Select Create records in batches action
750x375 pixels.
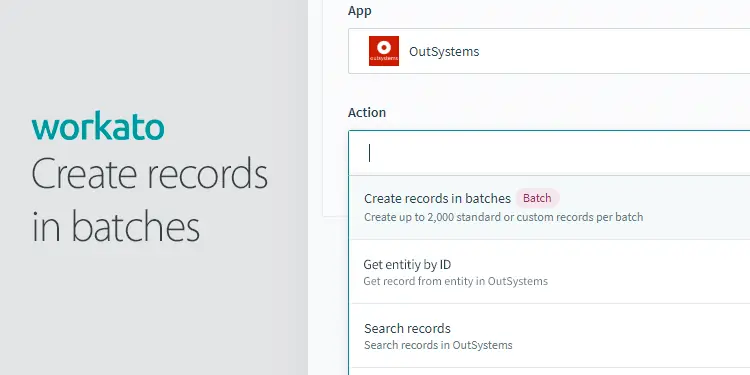click(550, 208)
